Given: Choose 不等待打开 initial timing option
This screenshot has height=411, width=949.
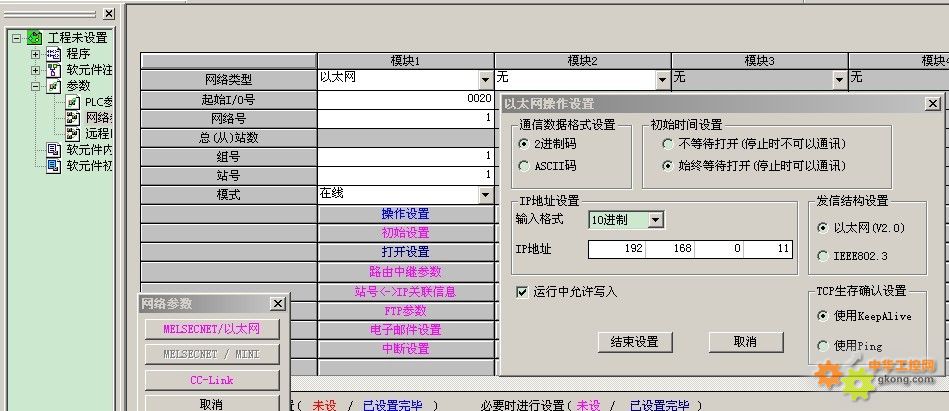Looking at the screenshot, I should pyautogui.click(x=668, y=144).
